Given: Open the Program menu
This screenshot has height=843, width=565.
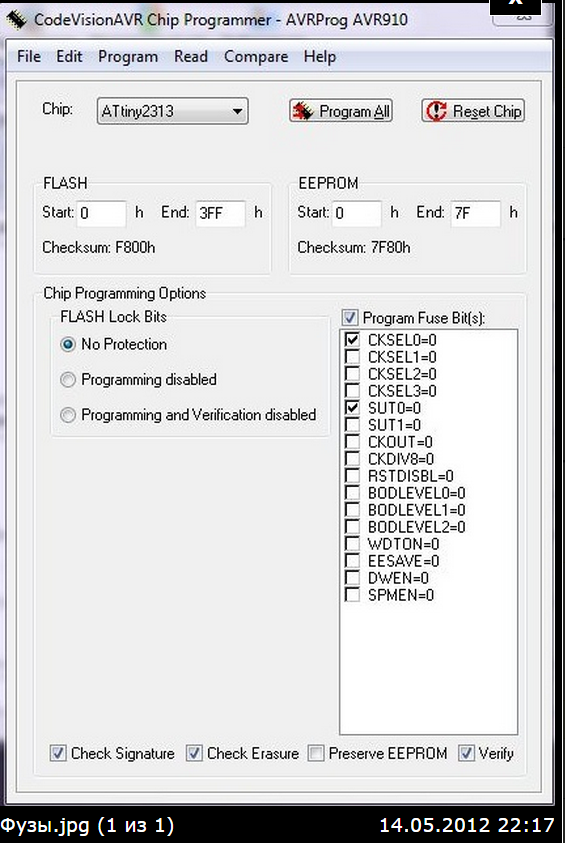Looking at the screenshot, I should point(128,56).
